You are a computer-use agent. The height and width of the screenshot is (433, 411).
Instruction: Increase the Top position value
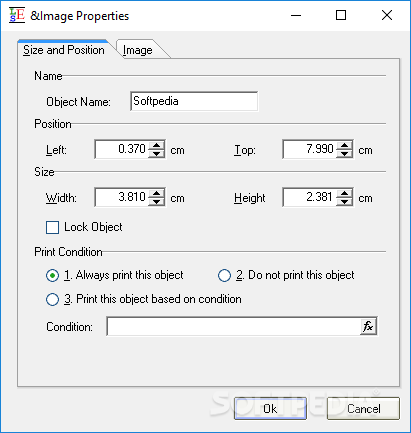344,146
